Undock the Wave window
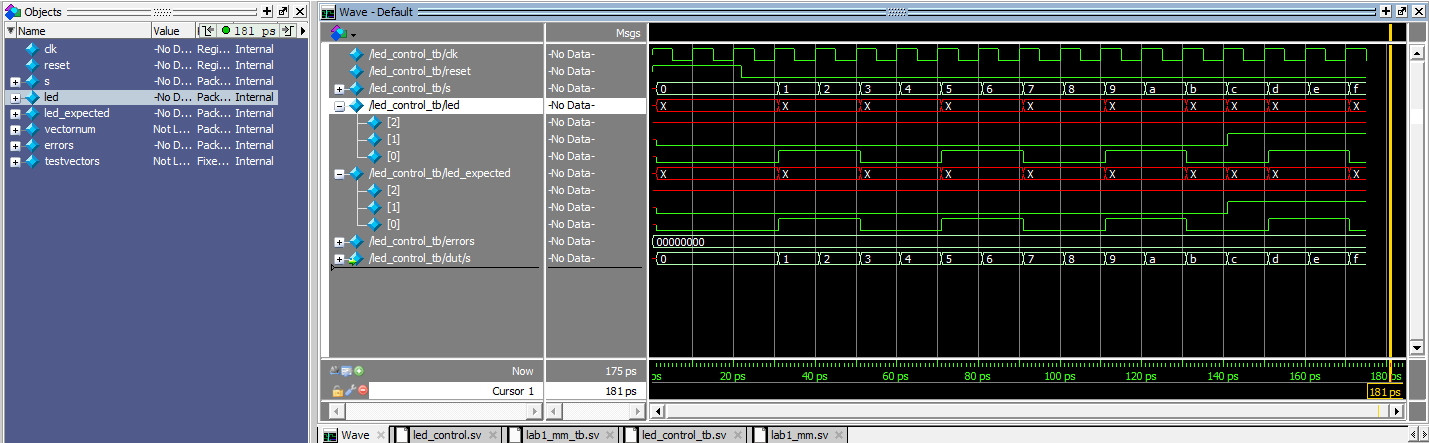 coord(1401,11)
